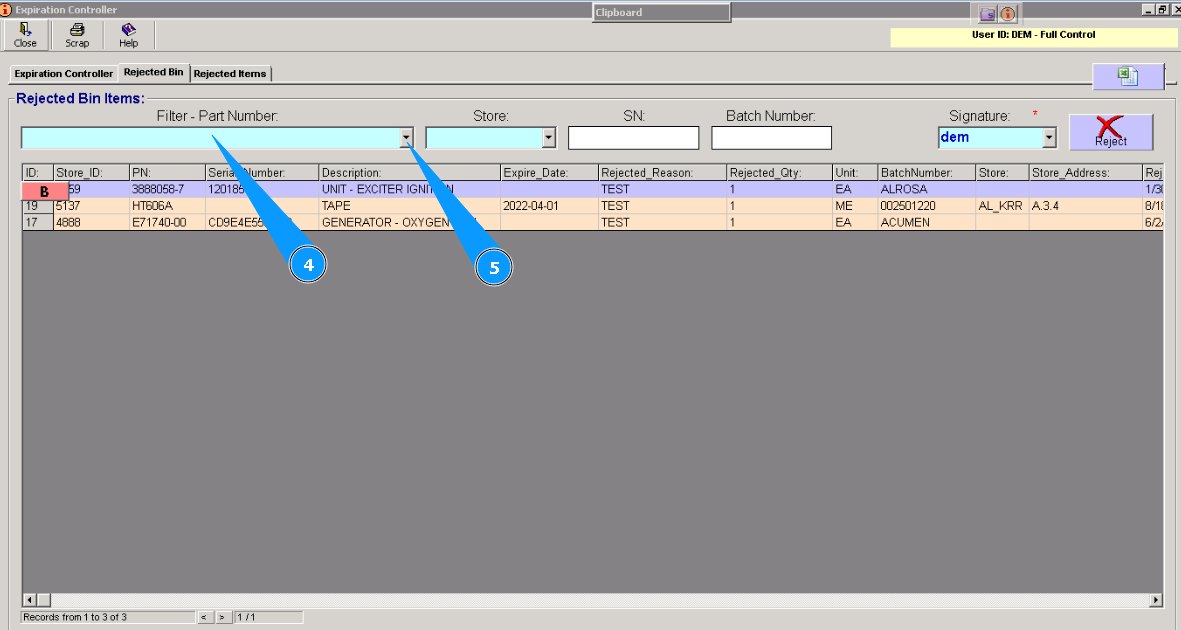Click the BatchNumber column header
This screenshot has height=630, width=1181.
click(927, 173)
